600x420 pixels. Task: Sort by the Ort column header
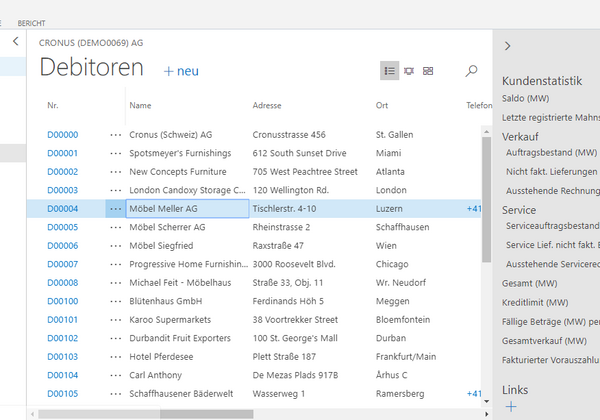382,105
